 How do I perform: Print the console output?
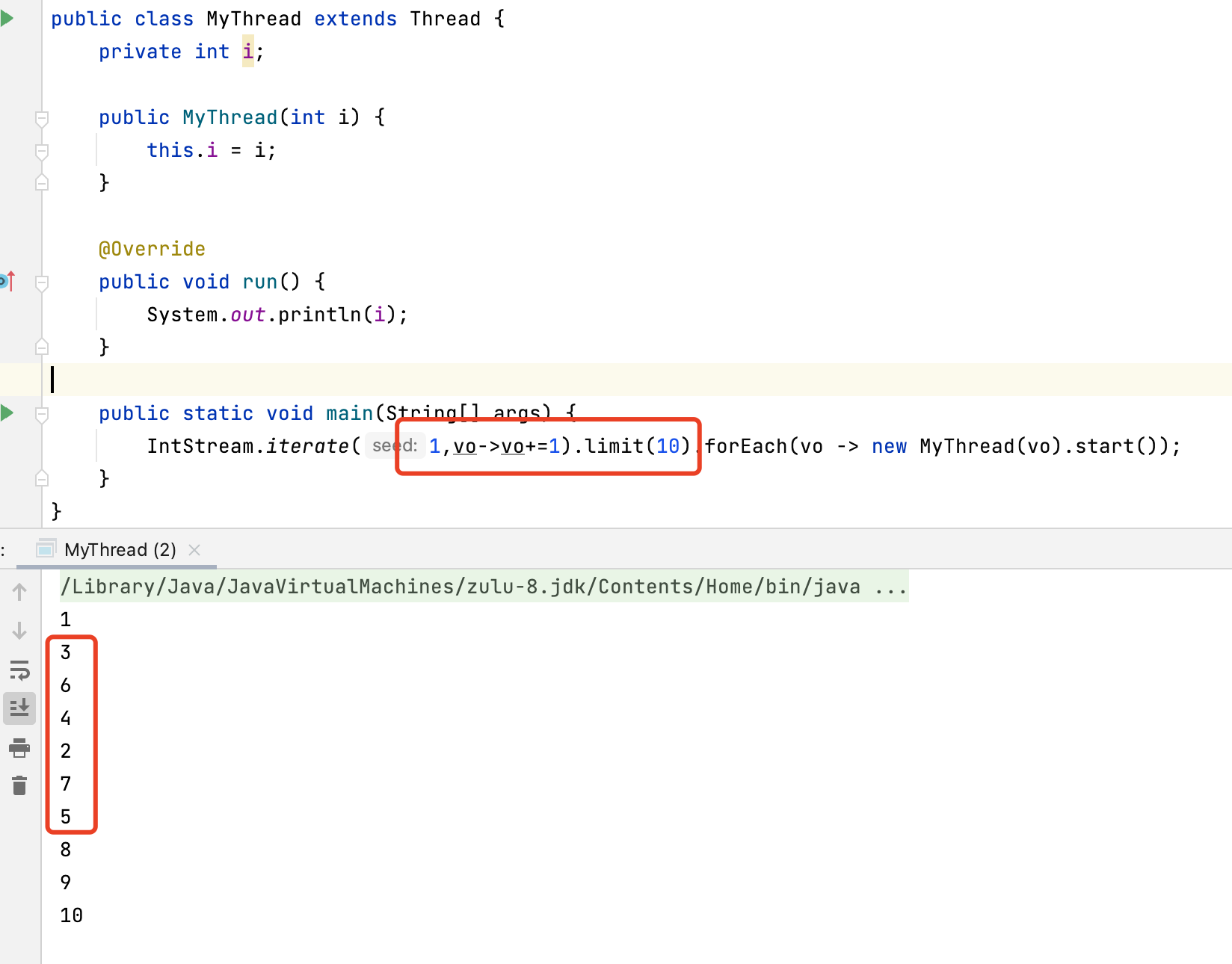point(19,747)
